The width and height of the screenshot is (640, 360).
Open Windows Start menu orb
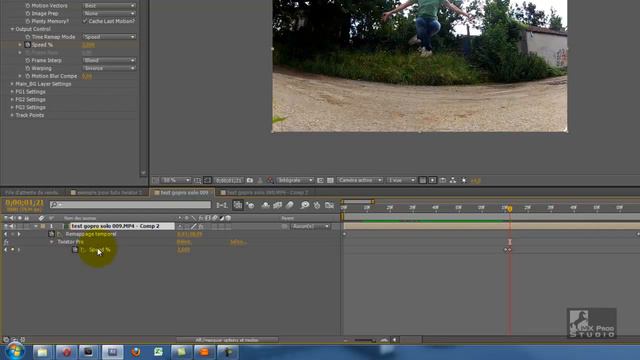pos(16,351)
